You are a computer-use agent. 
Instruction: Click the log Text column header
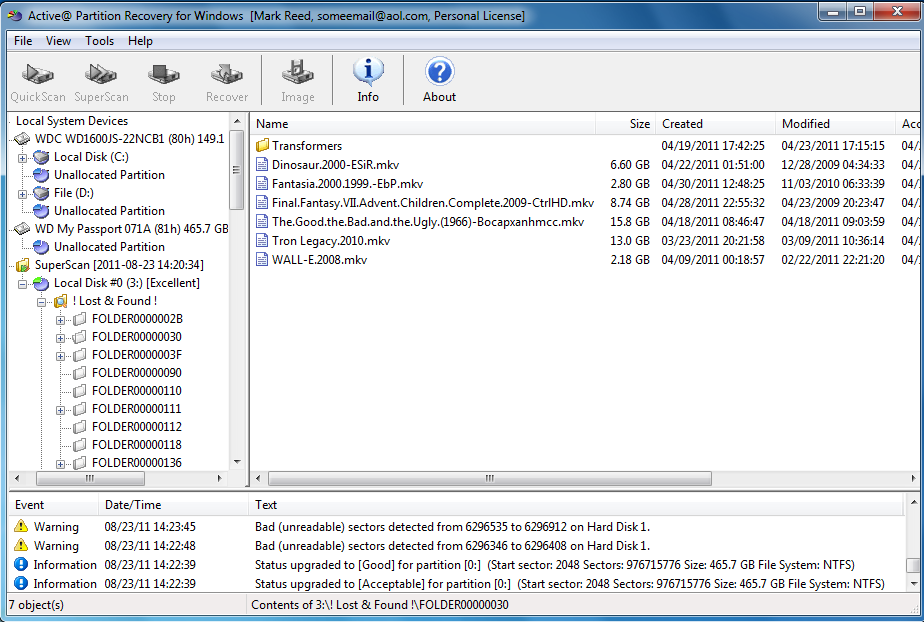[576, 505]
